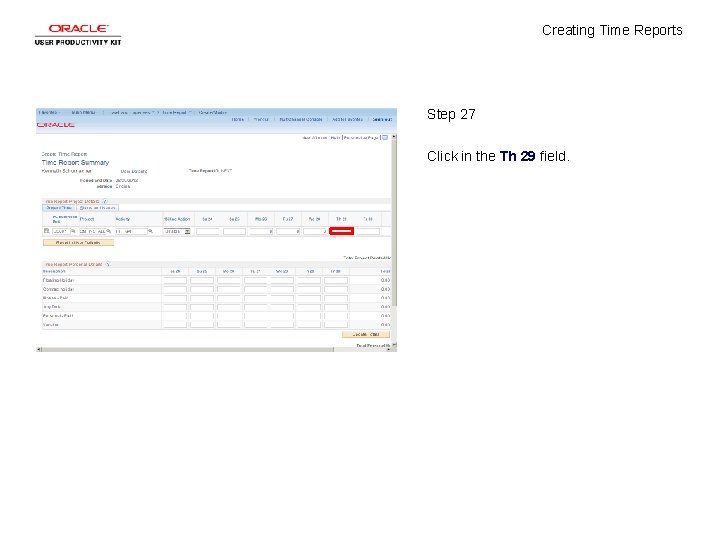Click the Time Report Personal Details header icon
Image resolution: width=720 pixels, height=540 pixels.
coord(108,264)
